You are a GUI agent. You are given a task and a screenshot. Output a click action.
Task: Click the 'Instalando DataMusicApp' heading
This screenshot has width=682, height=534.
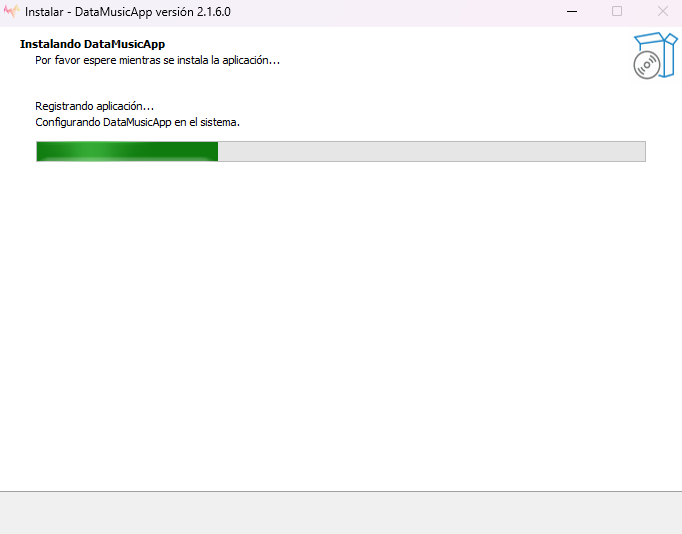coord(92,44)
